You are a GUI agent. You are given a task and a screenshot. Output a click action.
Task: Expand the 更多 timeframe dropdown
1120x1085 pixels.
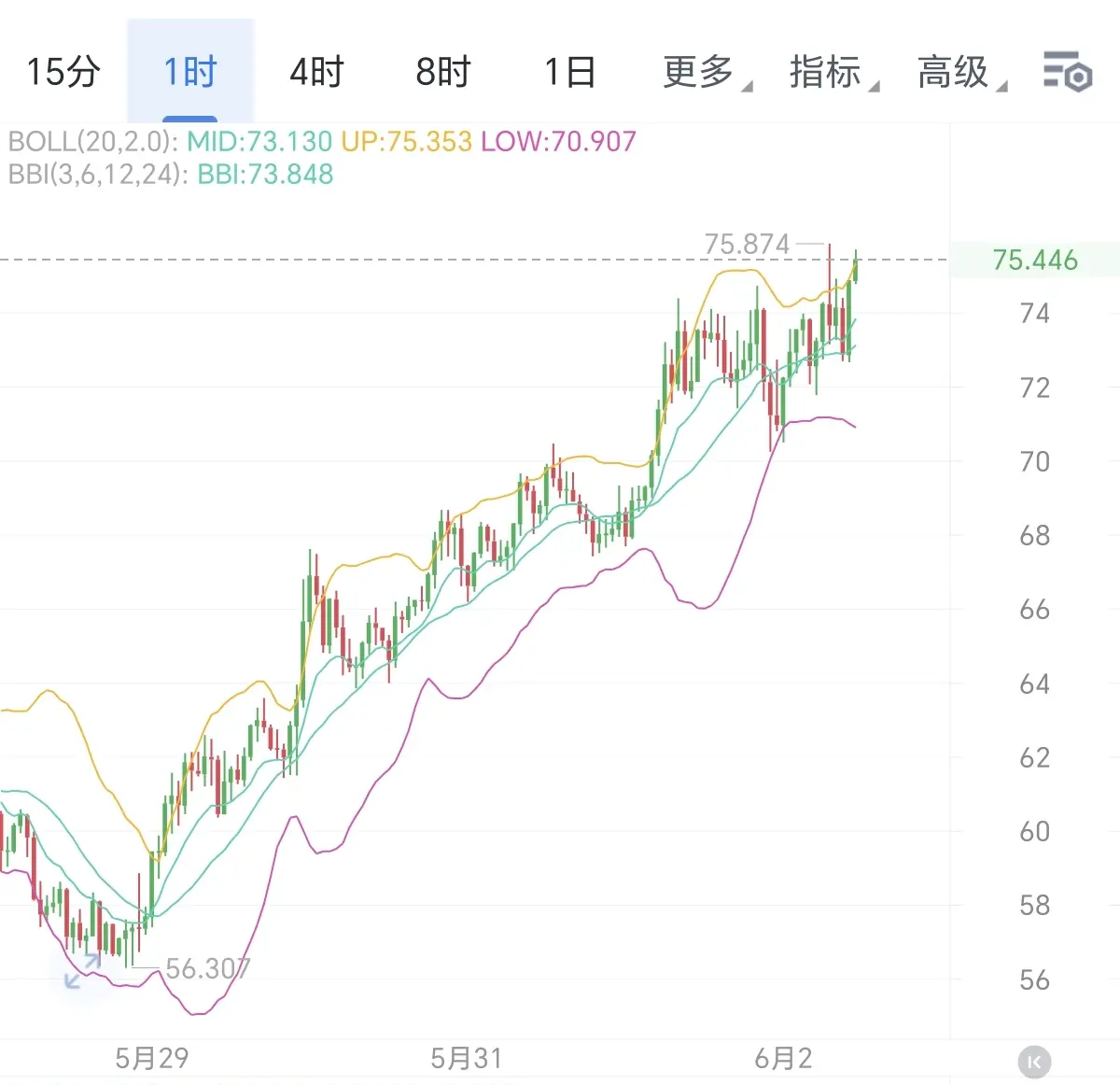click(707, 72)
